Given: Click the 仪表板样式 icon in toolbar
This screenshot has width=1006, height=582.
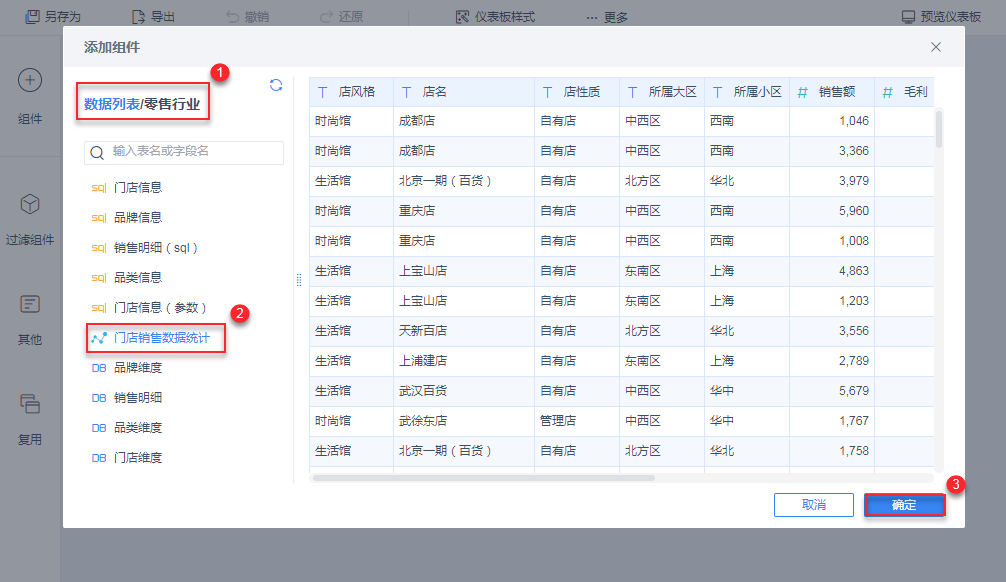Looking at the screenshot, I should coord(462,17).
